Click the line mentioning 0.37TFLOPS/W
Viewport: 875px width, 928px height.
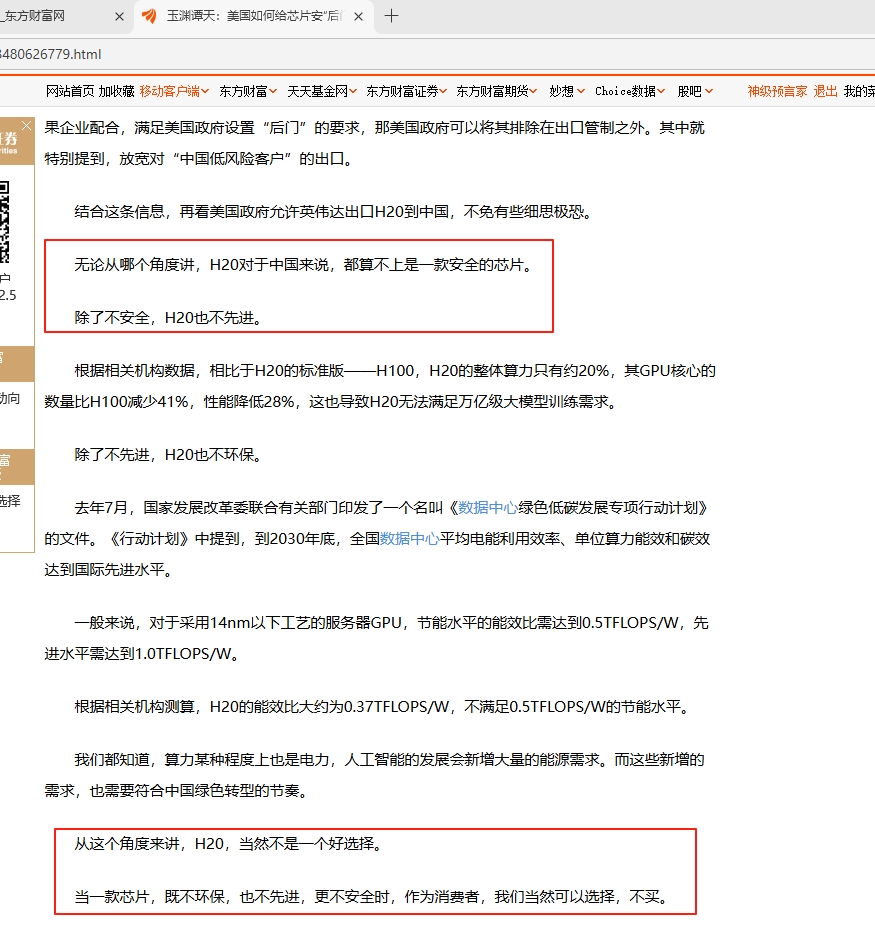[382, 707]
